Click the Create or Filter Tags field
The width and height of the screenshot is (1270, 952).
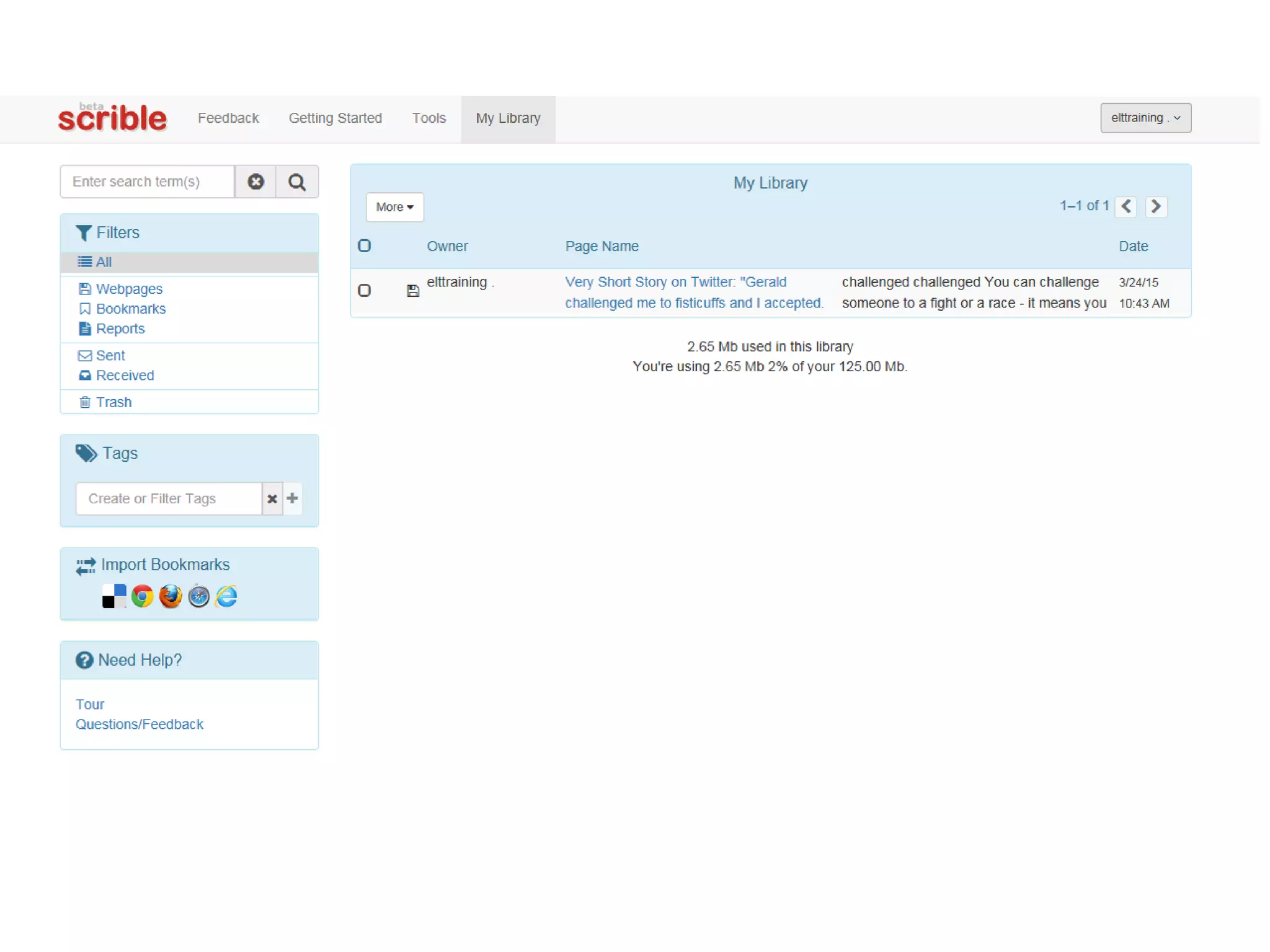(169, 498)
